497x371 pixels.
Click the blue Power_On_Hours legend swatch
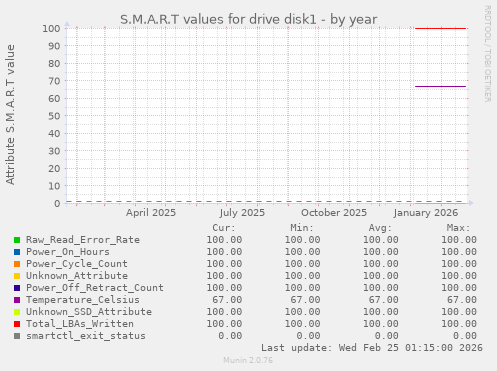click(17, 252)
